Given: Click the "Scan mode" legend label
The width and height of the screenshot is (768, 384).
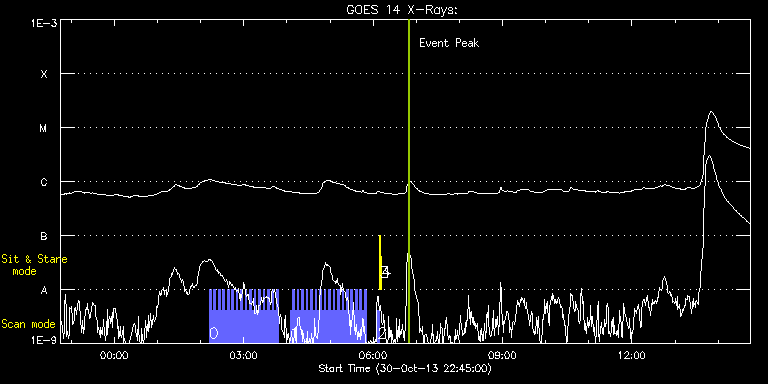Looking at the screenshot, I should point(28,324).
